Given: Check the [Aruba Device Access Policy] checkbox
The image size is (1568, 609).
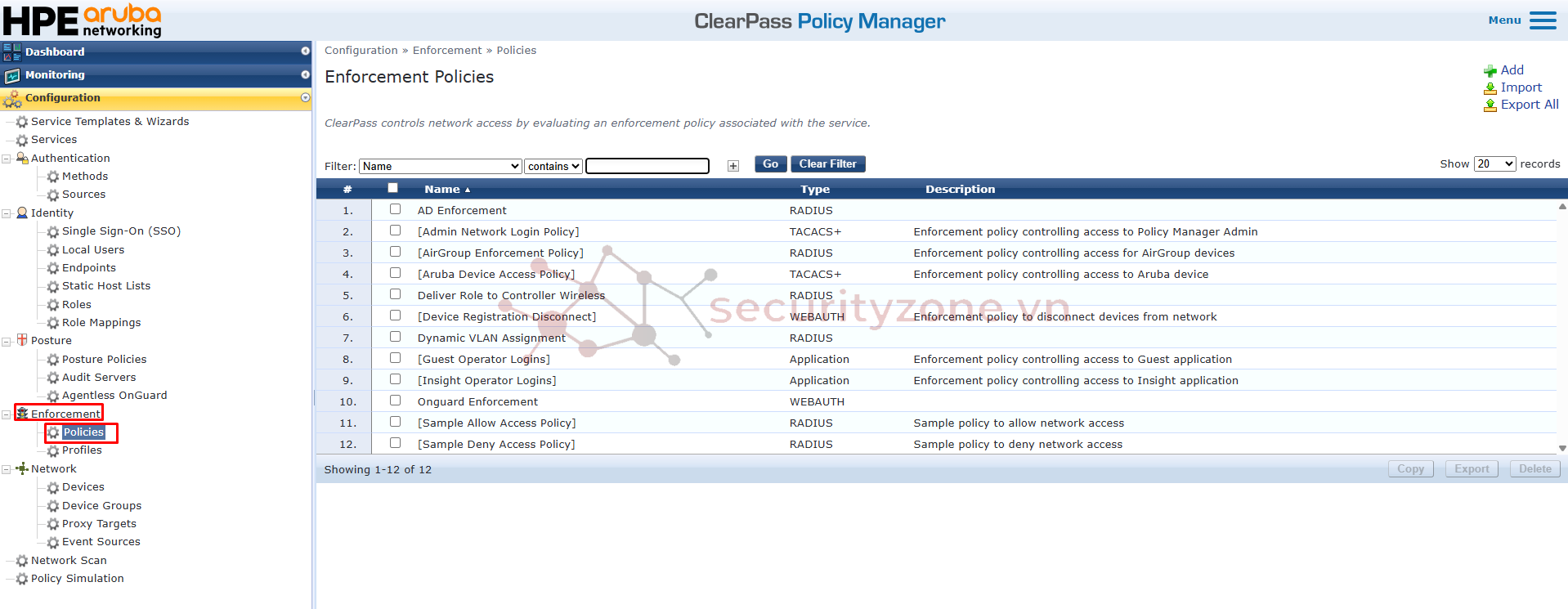Looking at the screenshot, I should (x=396, y=273).
